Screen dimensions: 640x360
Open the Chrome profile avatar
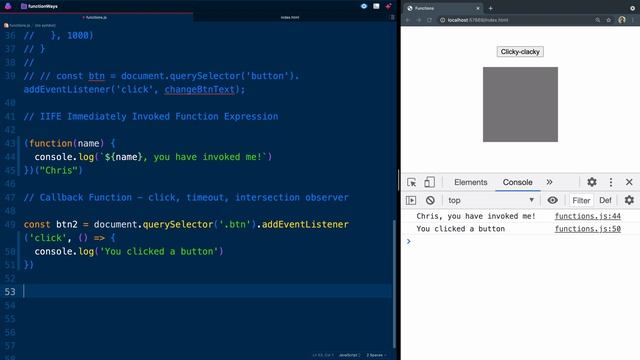[622, 20]
